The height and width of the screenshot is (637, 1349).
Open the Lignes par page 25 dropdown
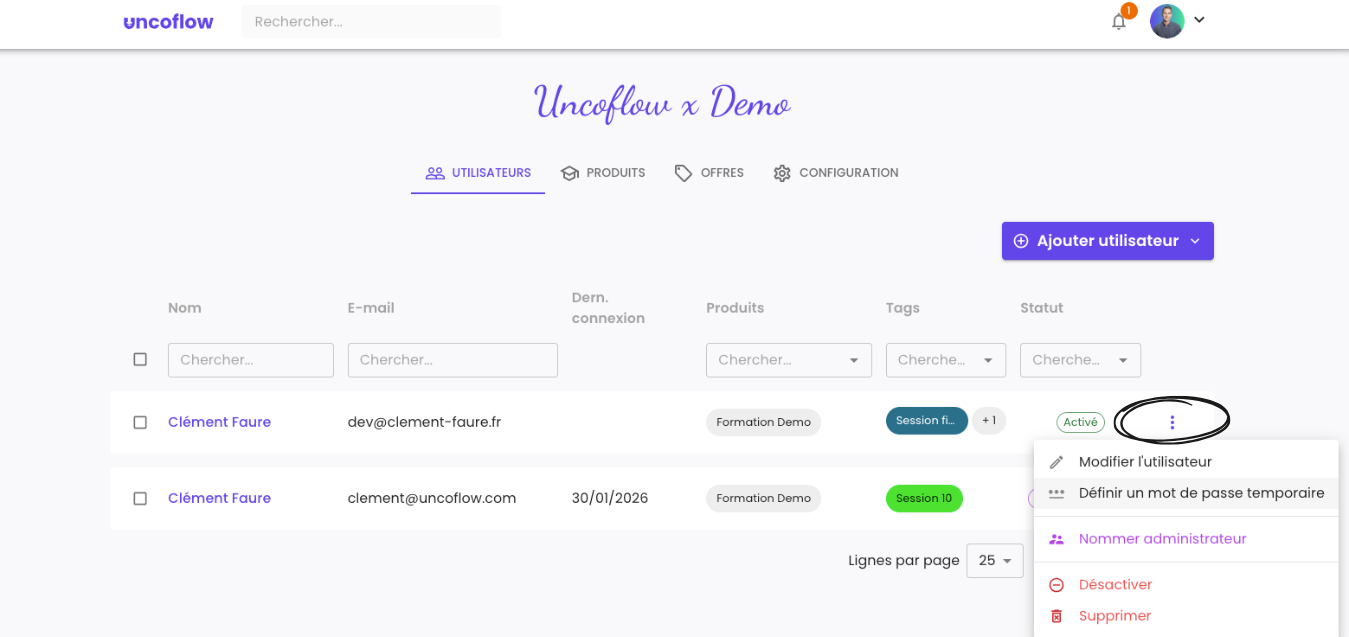tap(994, 561)
